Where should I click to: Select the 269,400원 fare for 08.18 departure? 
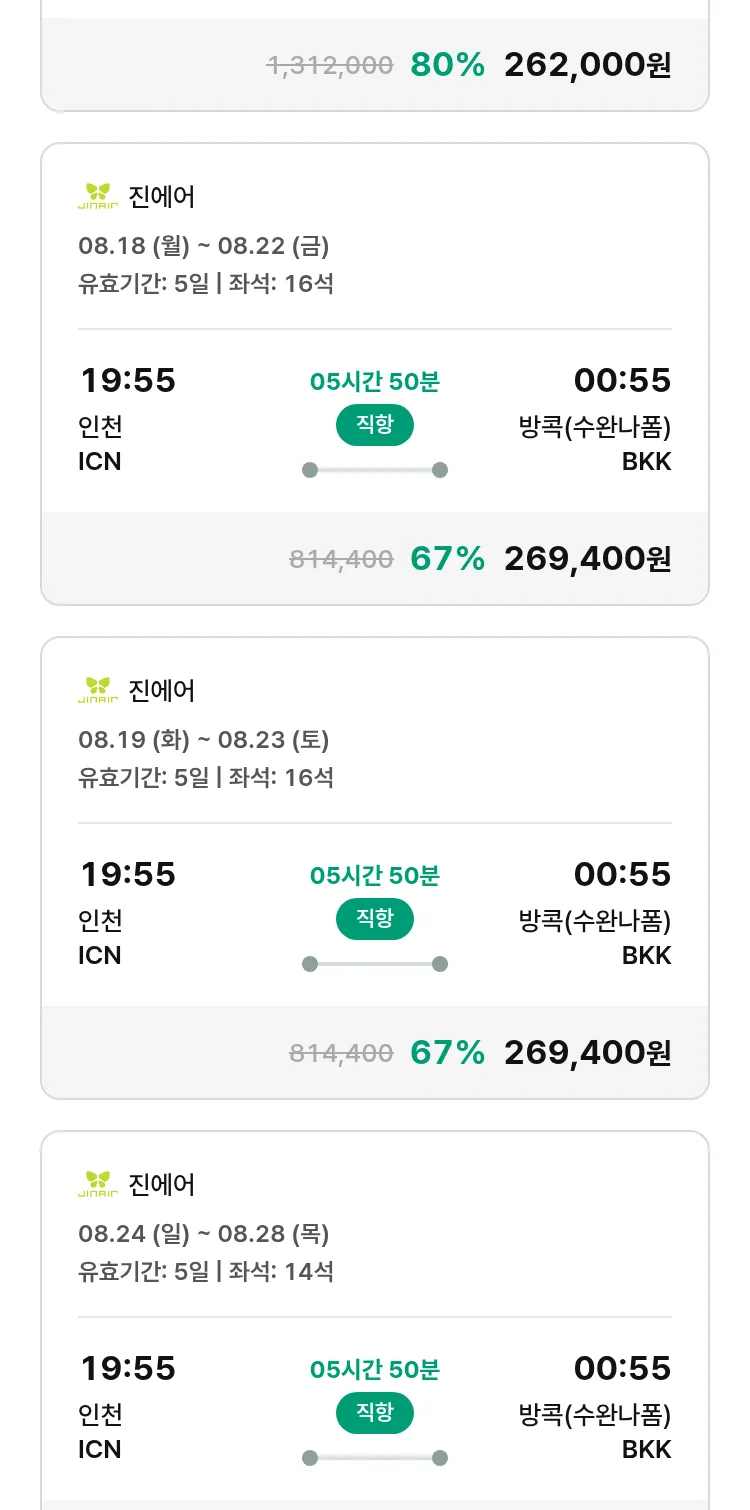[x=587, y=559]
